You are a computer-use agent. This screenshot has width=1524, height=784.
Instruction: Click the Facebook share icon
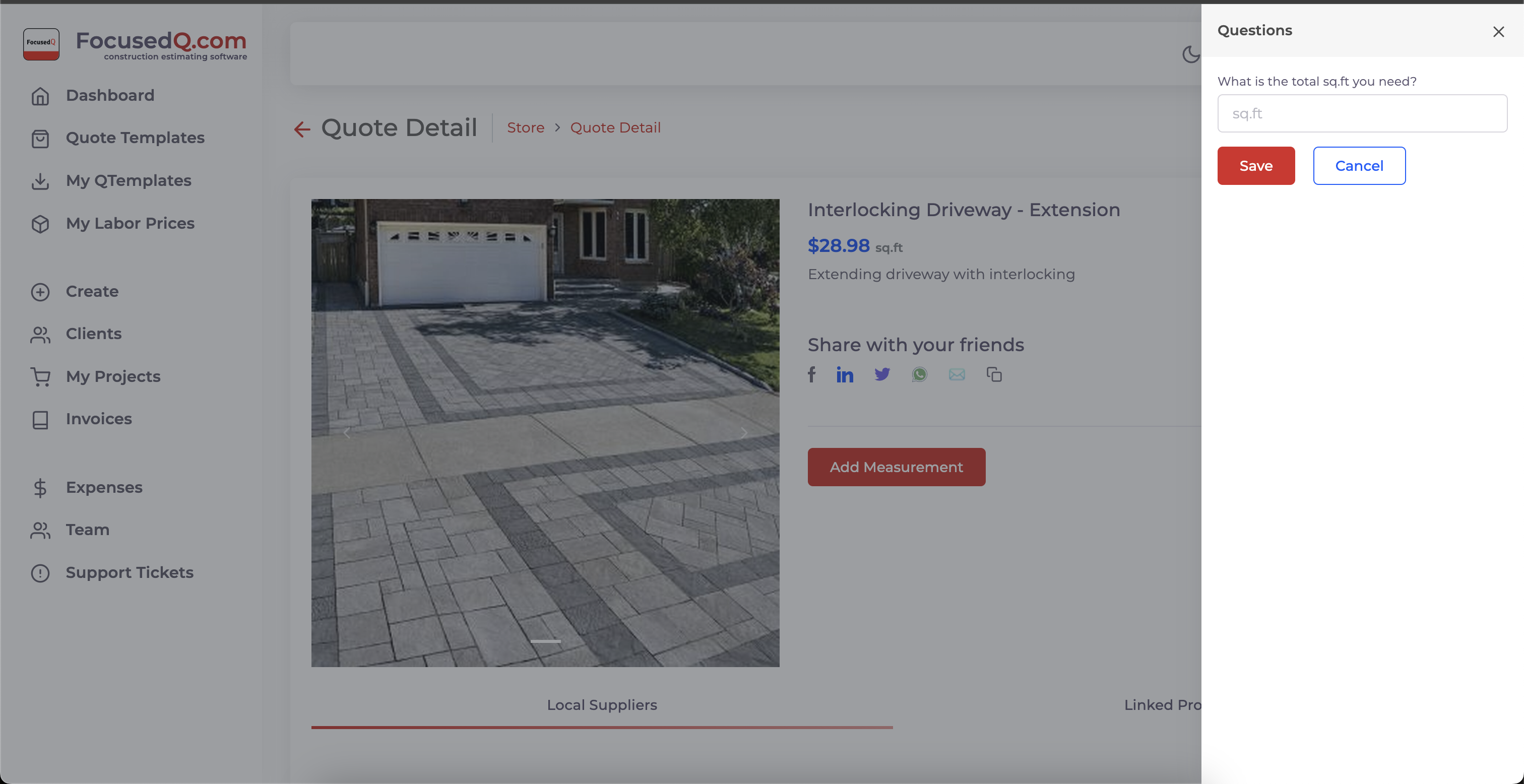pos(811,374)
